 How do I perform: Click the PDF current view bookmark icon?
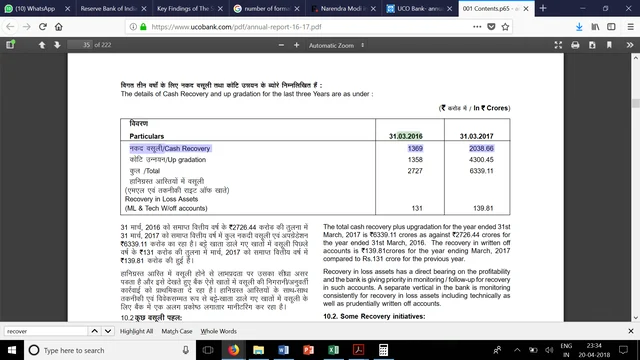tap(609, 45)
